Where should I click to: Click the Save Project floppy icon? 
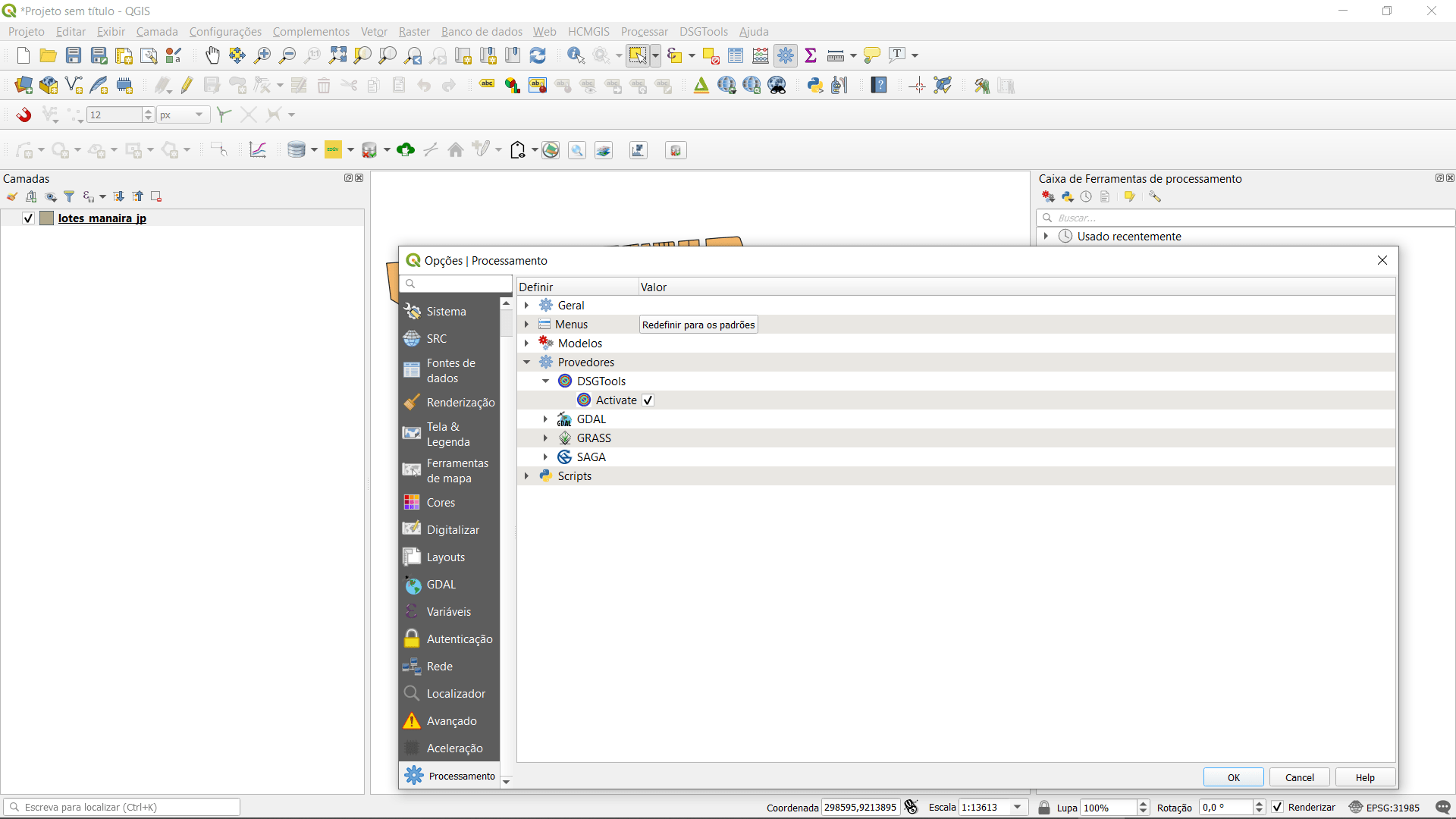tap(74, 55)
